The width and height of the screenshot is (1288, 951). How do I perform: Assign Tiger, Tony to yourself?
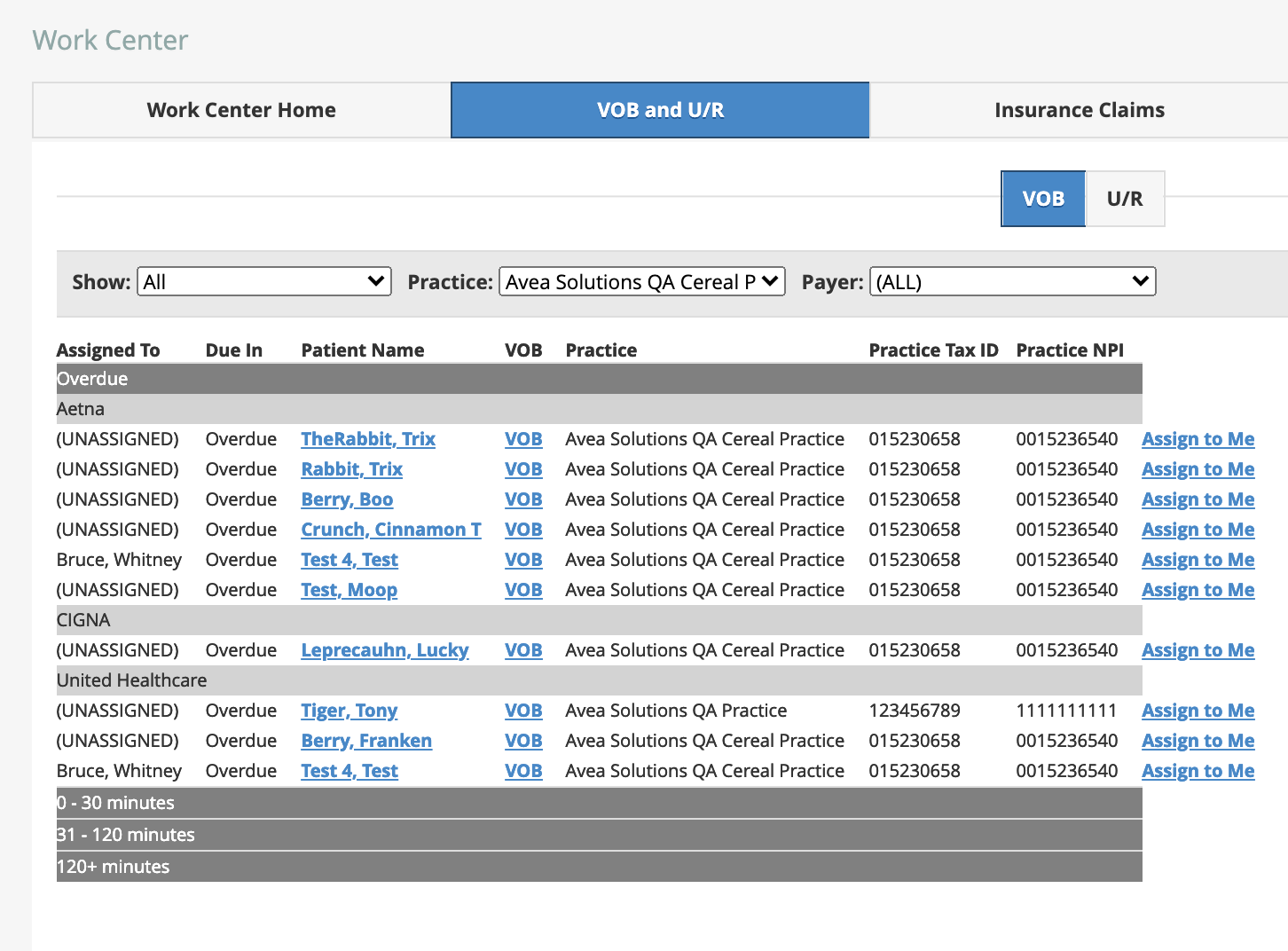(1198, 710)
